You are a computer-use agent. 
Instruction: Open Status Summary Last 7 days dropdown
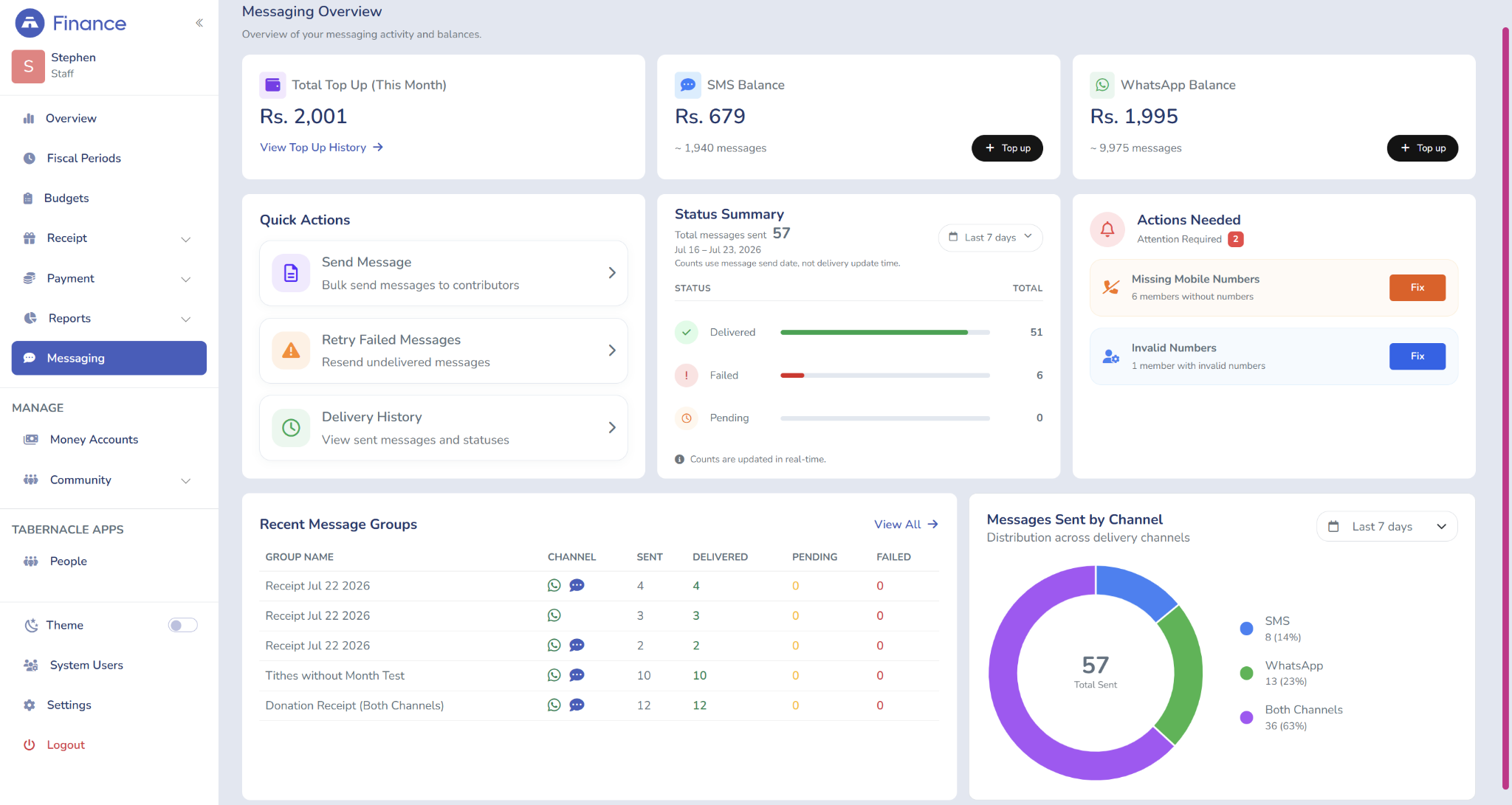pyautogui.click(x=990, y=238)
